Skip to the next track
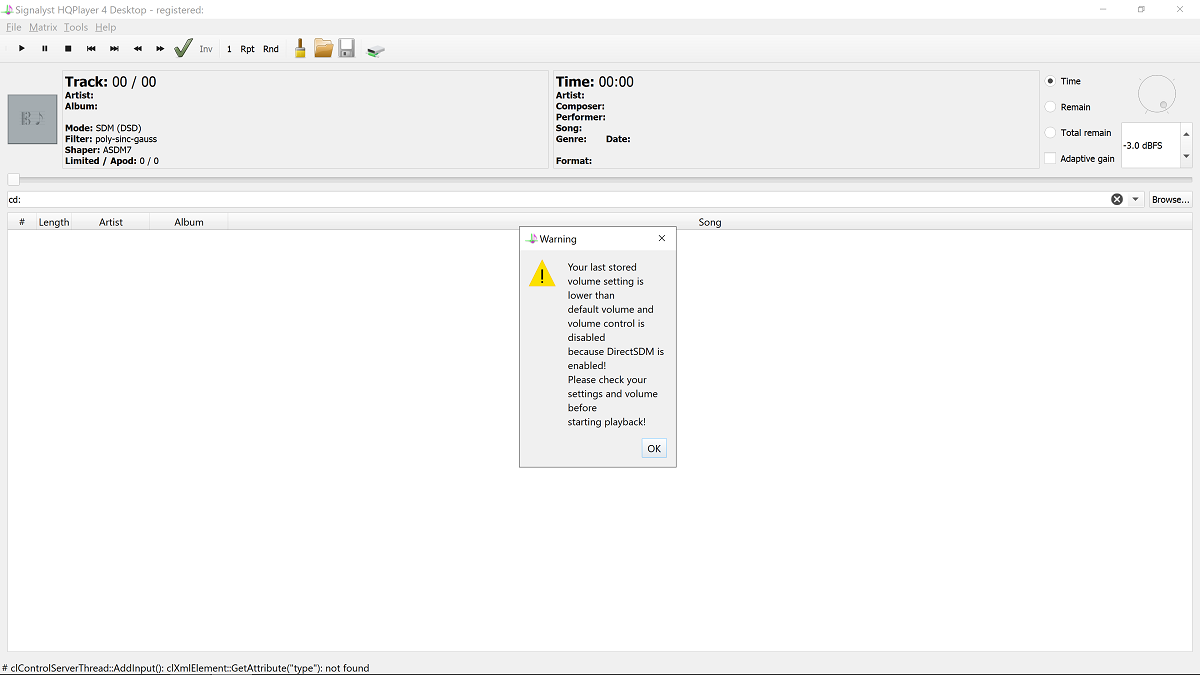Screen dimensions: 1200x675 coord(114,48)
